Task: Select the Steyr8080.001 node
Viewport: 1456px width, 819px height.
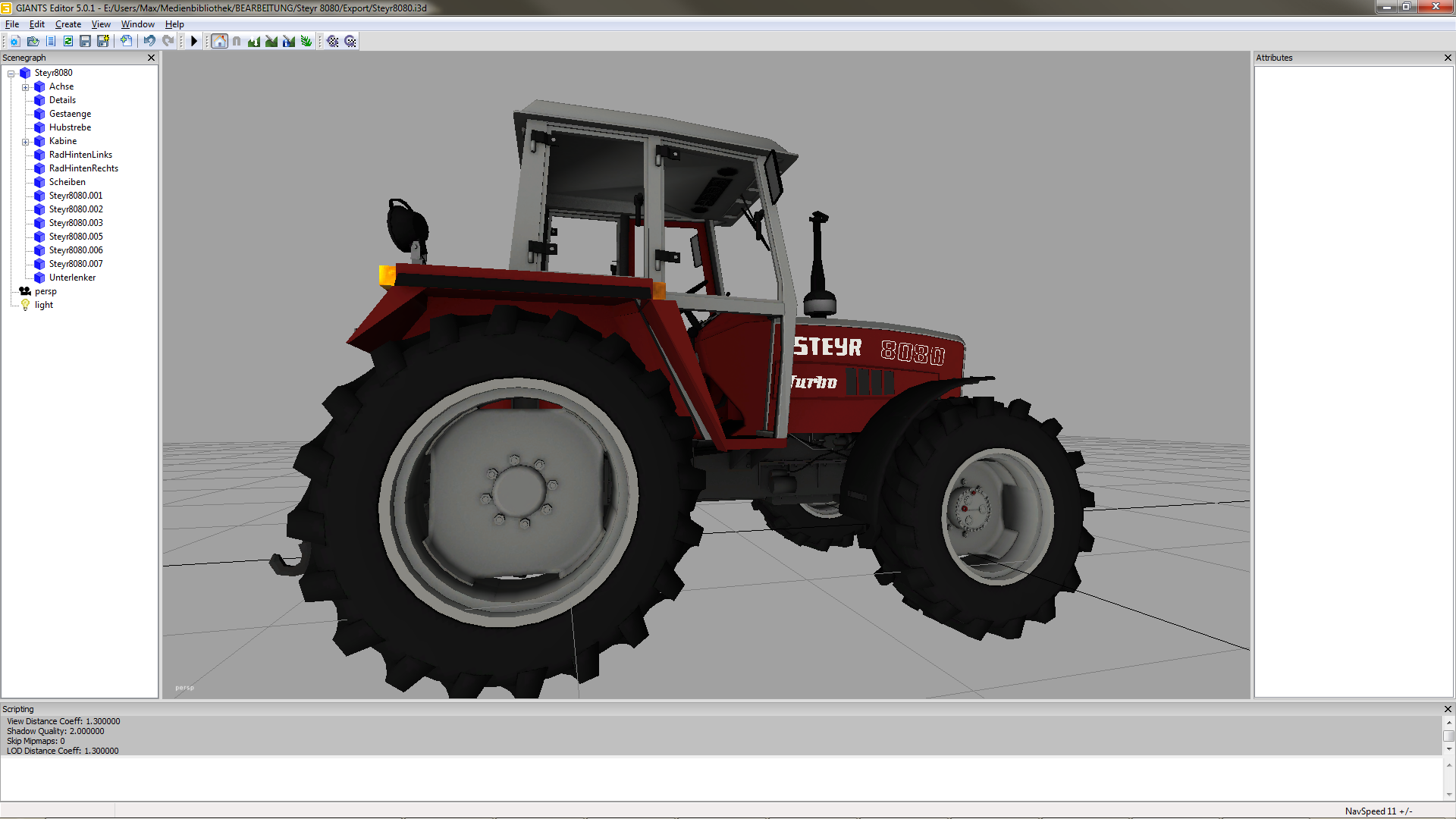Action: click(76, 196)
